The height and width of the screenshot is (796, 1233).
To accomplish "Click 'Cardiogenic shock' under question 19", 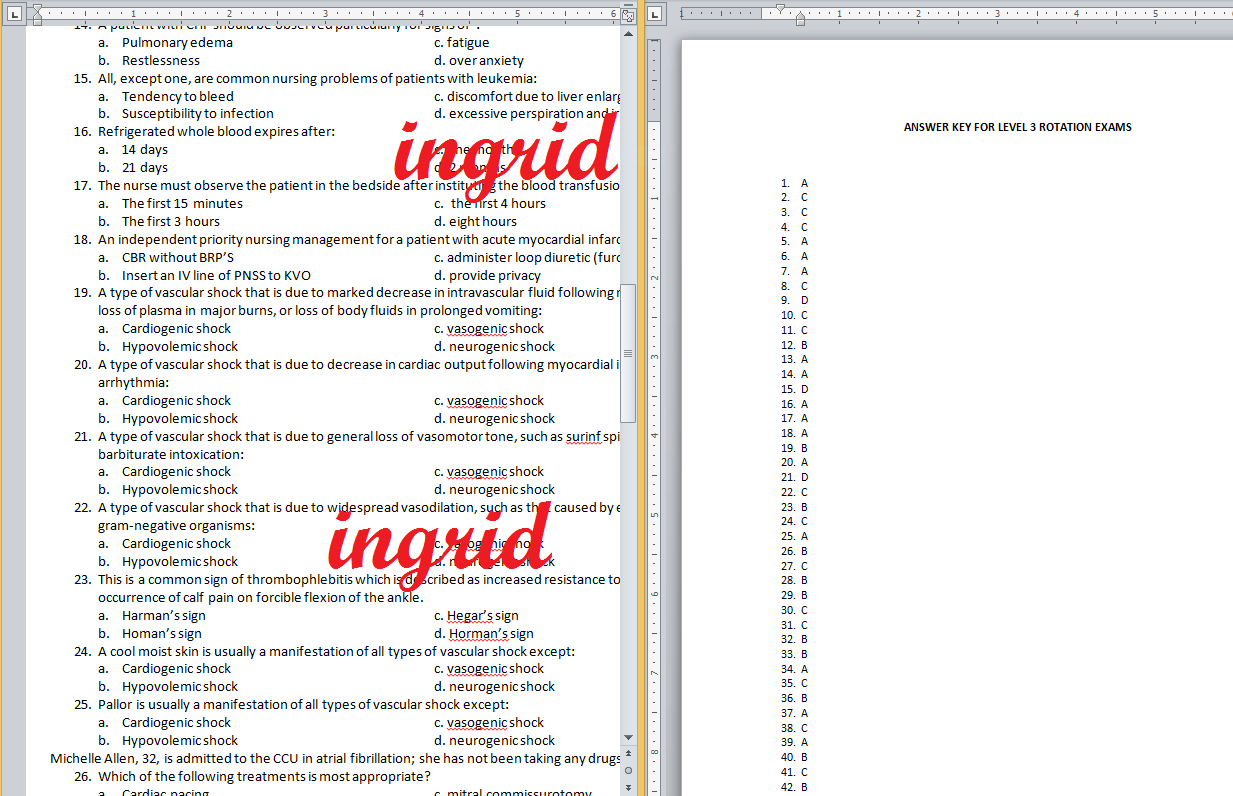I will 176,328.
